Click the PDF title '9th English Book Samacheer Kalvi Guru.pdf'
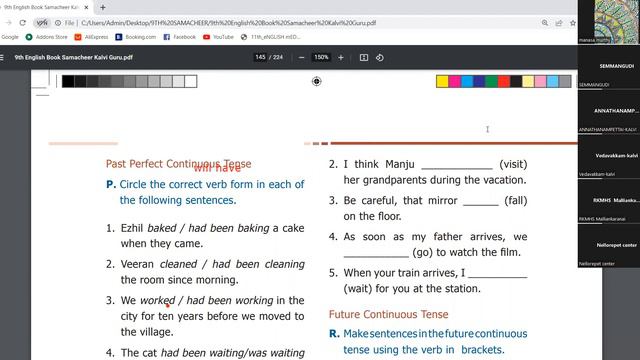Image resolution: width=640 pixels, height=360 pixels. (73, 58)
